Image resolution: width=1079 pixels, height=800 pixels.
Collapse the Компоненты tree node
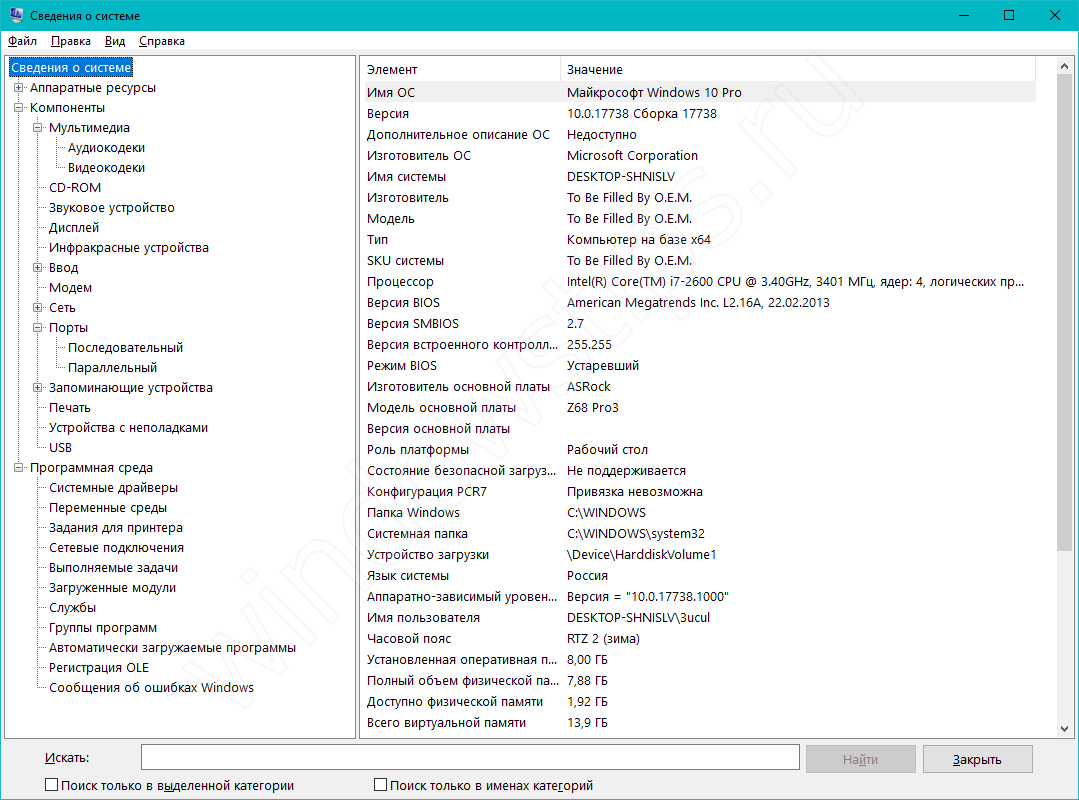18,108
